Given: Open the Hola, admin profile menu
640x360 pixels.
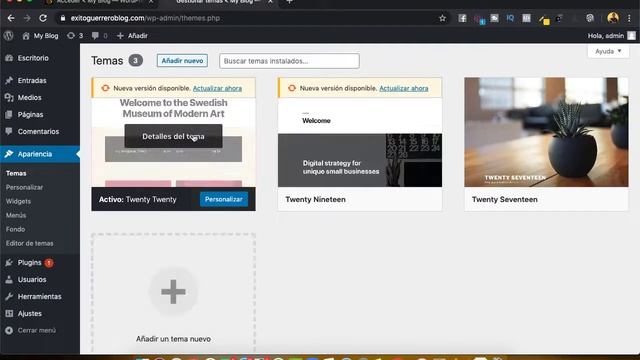Looking at the screenshot, I should coord(611,36).
